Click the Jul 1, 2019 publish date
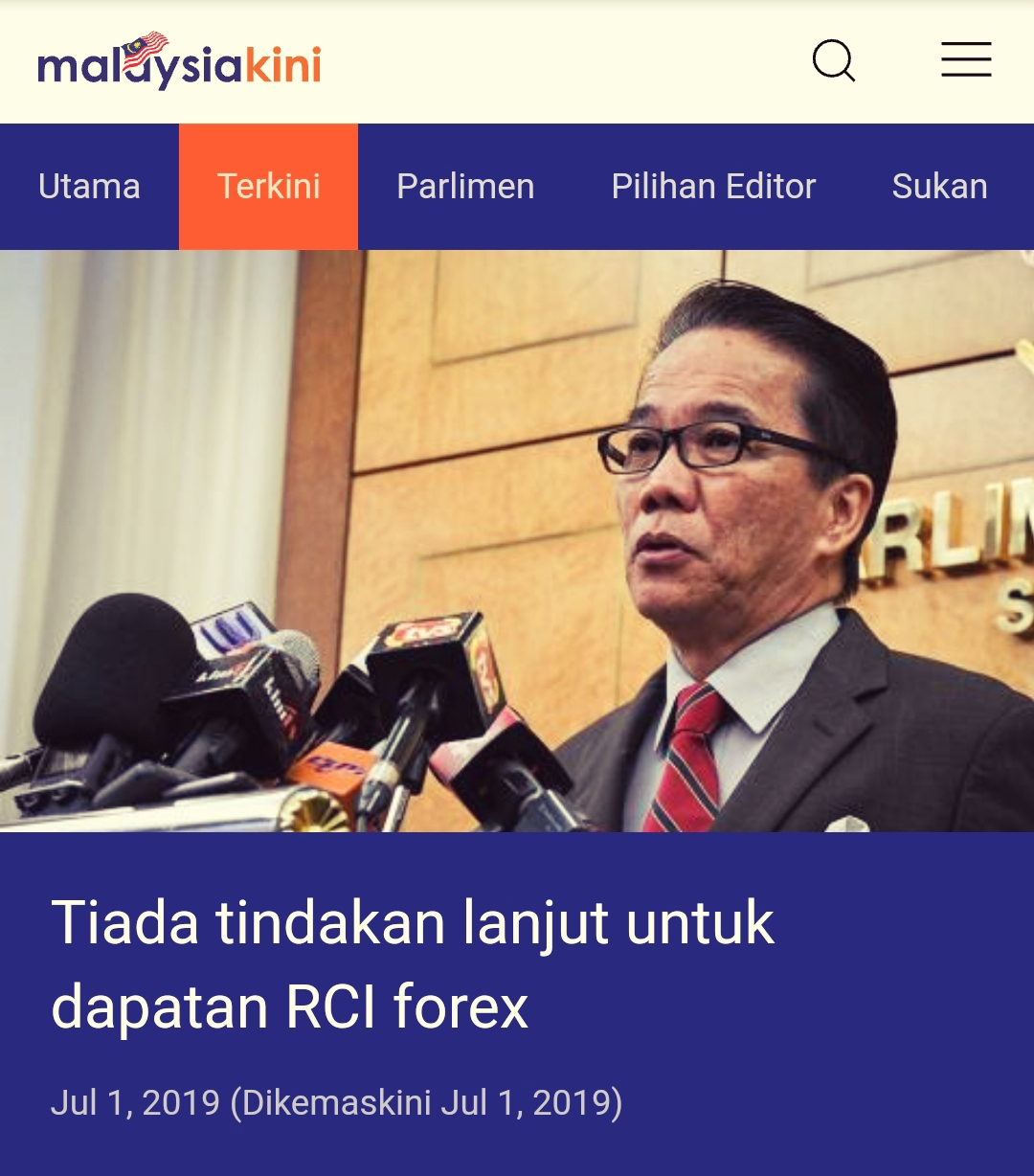 point(135,1102)
